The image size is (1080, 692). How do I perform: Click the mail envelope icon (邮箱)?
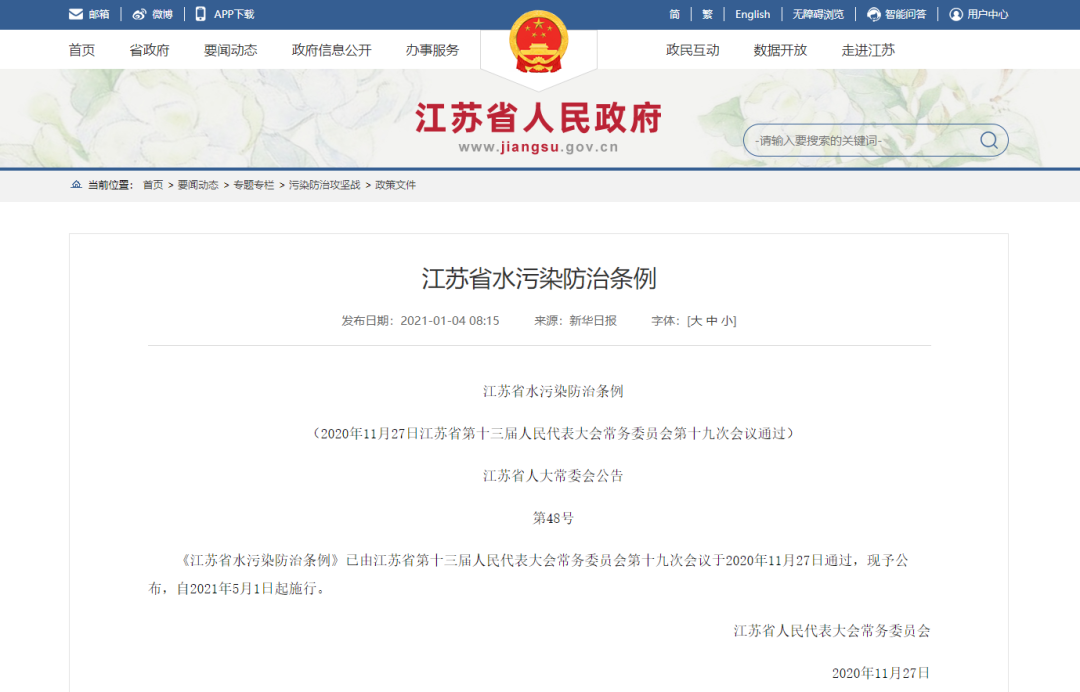tap(76, 14)
